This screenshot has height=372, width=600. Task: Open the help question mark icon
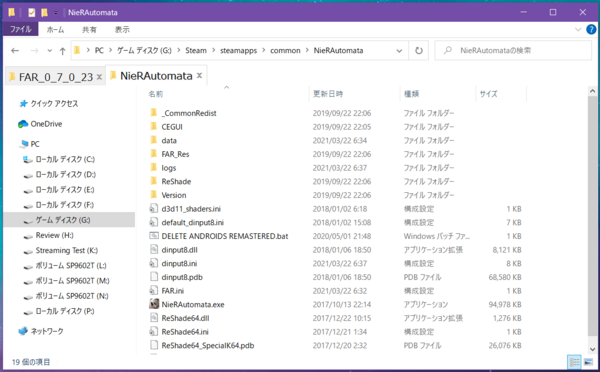click(x=591, y=29)
